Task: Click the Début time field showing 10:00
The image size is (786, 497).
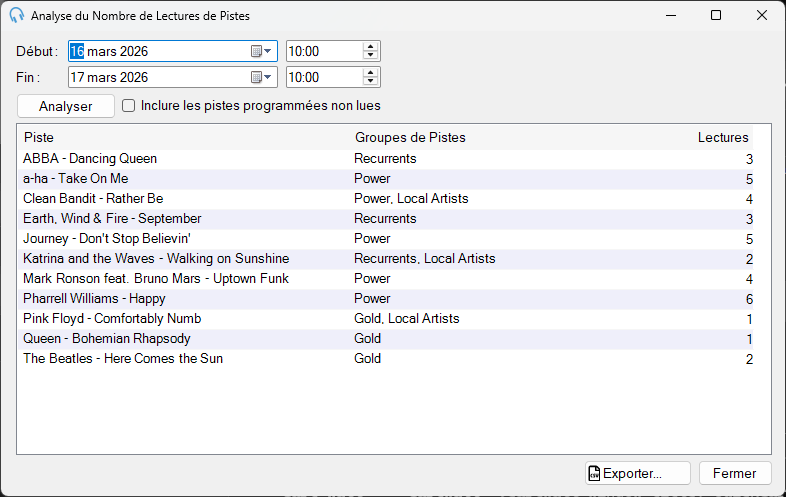Action: pos(324,51)
